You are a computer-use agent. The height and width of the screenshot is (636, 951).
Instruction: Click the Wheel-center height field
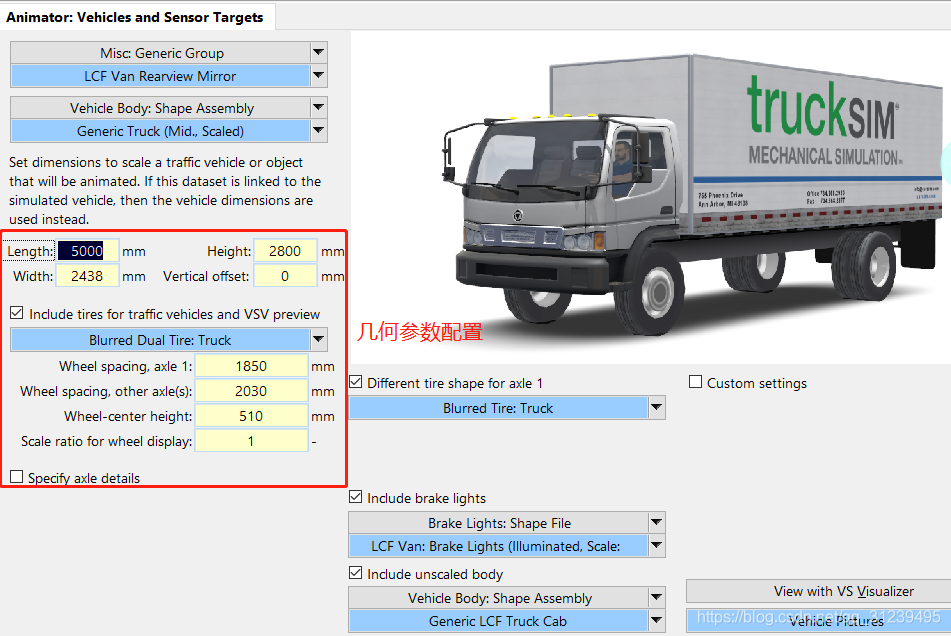click(251, 416)
